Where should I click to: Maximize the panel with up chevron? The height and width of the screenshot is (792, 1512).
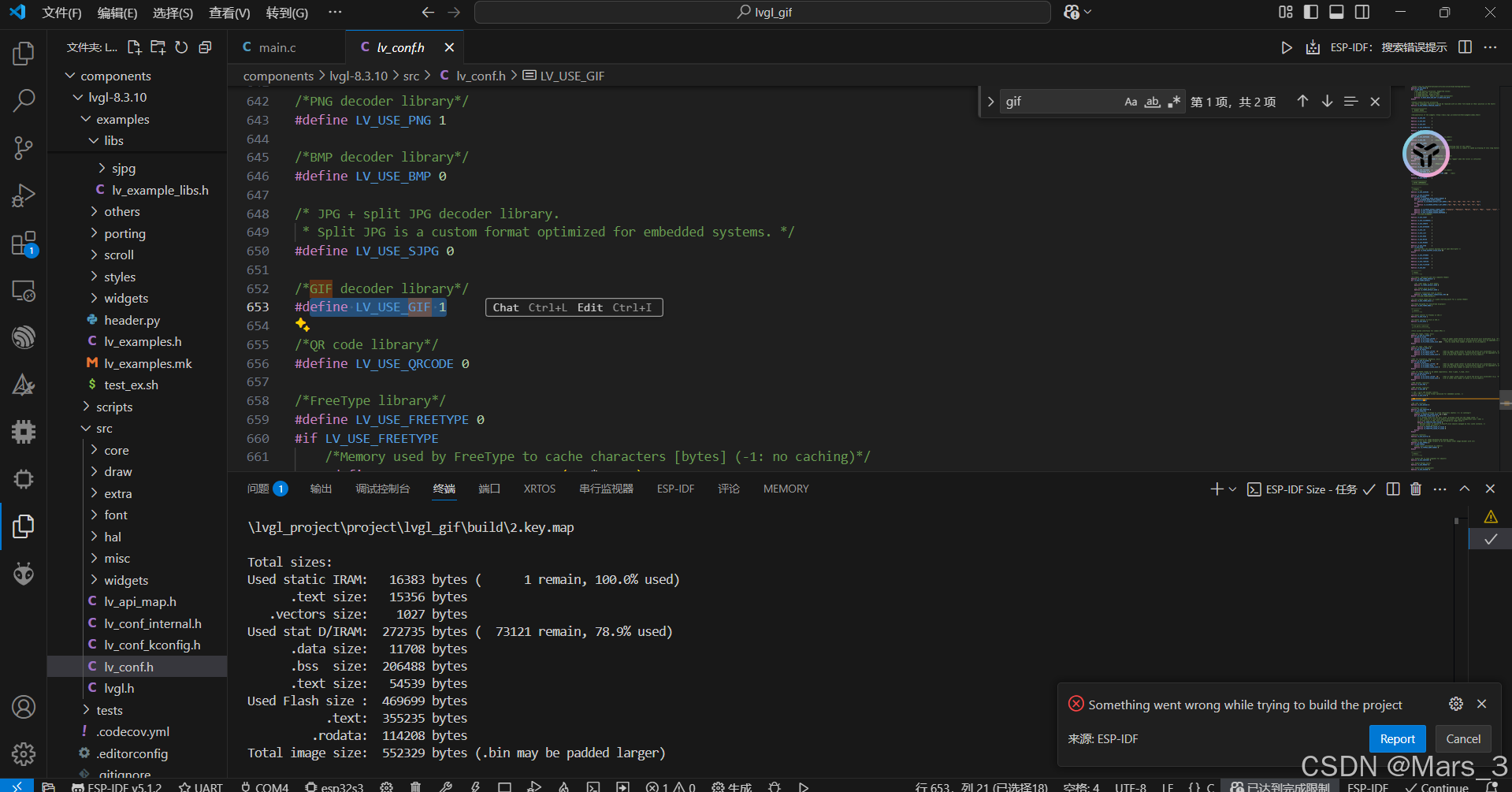[x=1465, y=489]
